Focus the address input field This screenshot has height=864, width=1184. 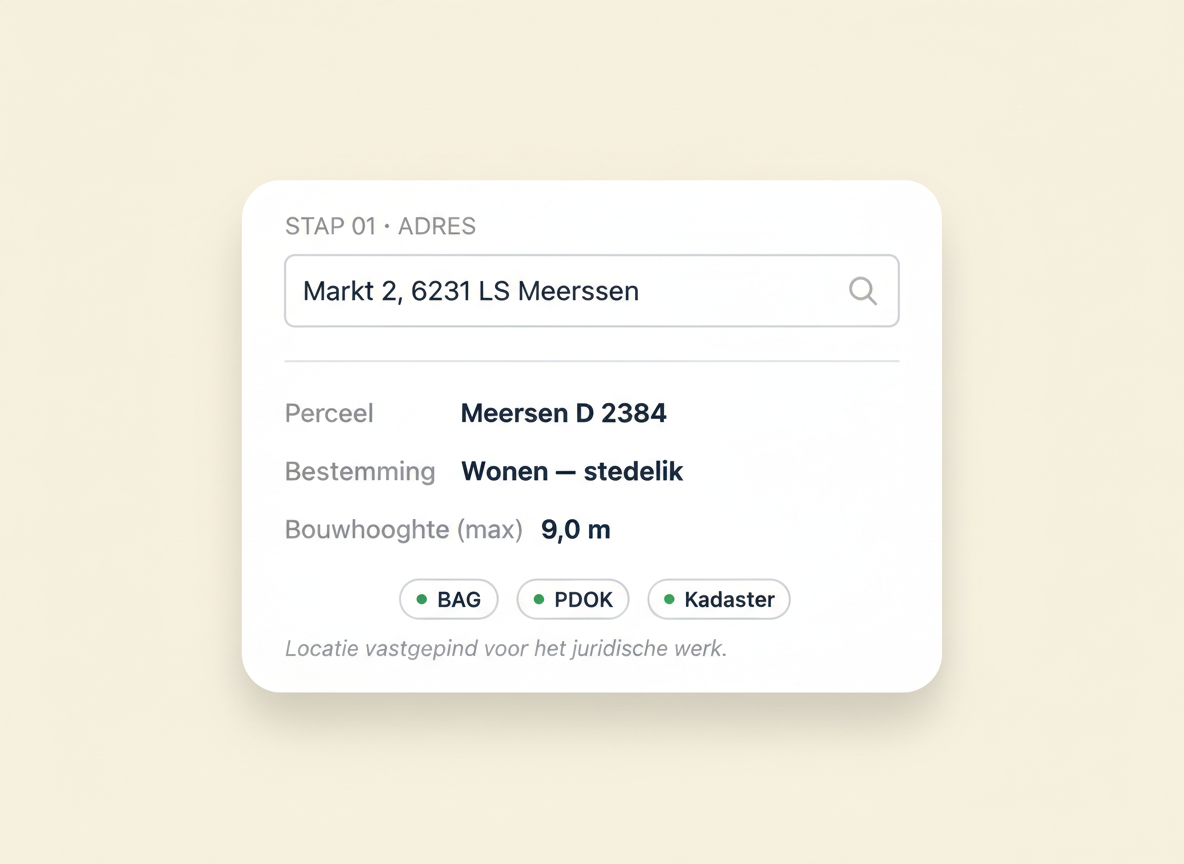[591, 291]
